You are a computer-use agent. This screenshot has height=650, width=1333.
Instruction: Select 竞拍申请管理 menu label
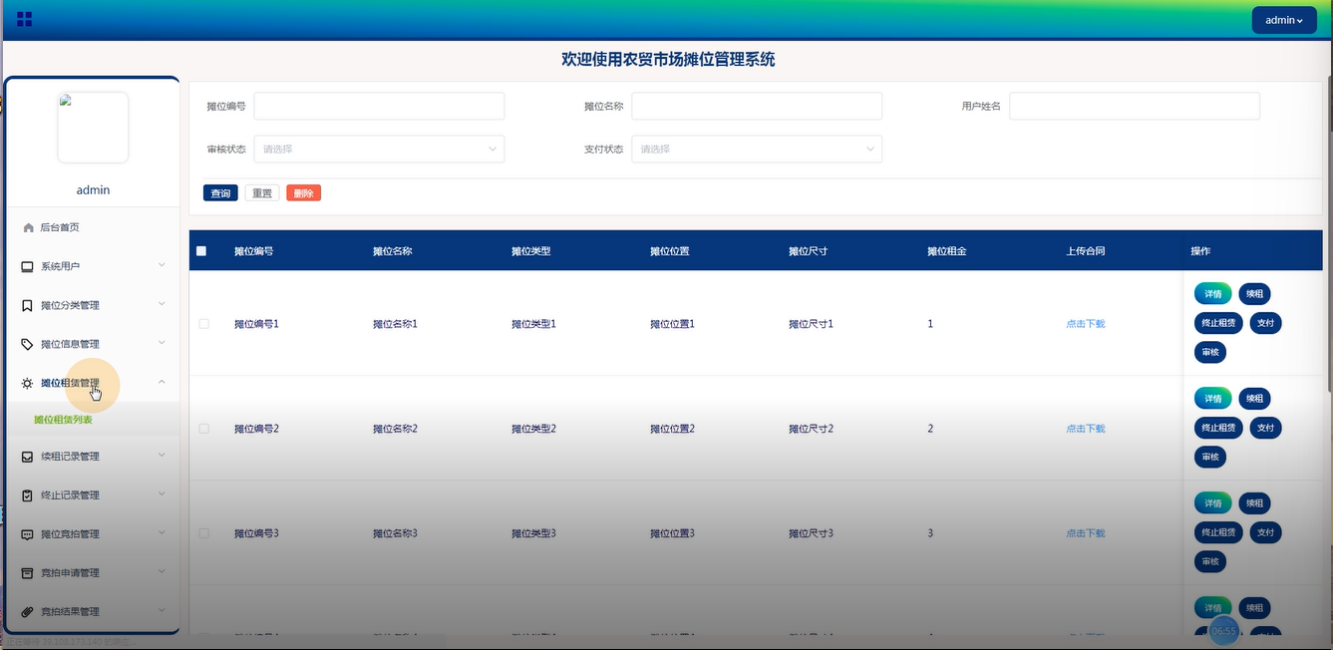tap(70, 574)
